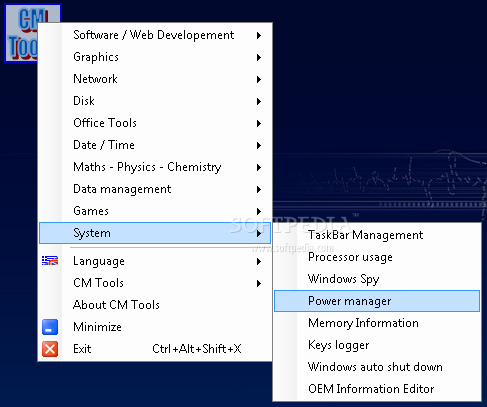The width and height of the screenshot is (487, 407).
Task: Expand arrow next to Language
Action: [x=259, y=261]
